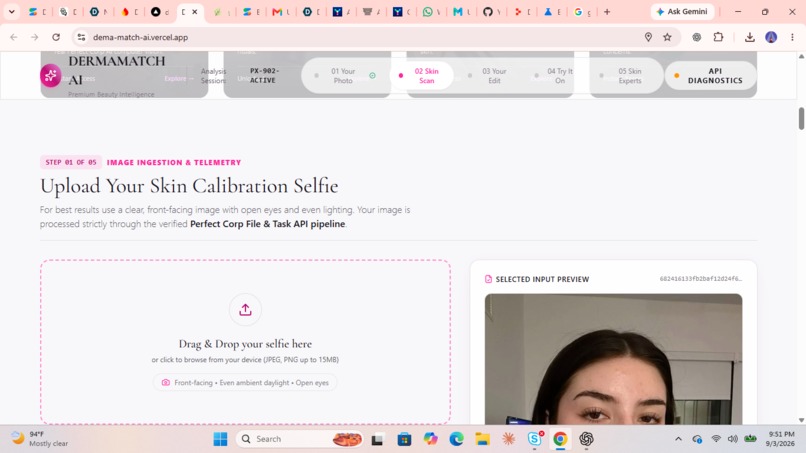Open Skype from the taskbar
Image resolution: width=806 pixels, height=453 pixels.
tap(535, 439)
